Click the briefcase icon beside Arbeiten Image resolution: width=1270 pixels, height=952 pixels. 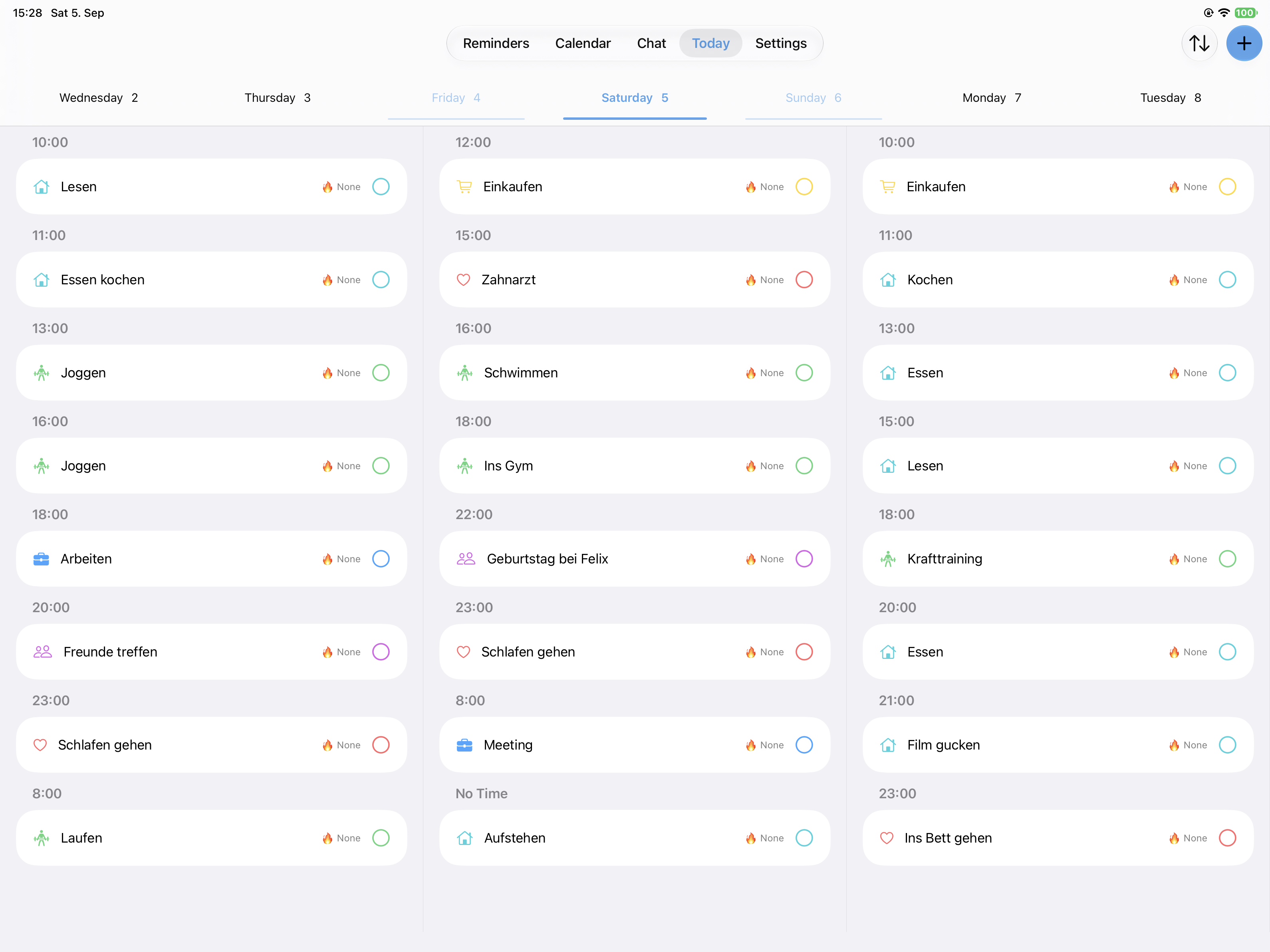(42, 559)
